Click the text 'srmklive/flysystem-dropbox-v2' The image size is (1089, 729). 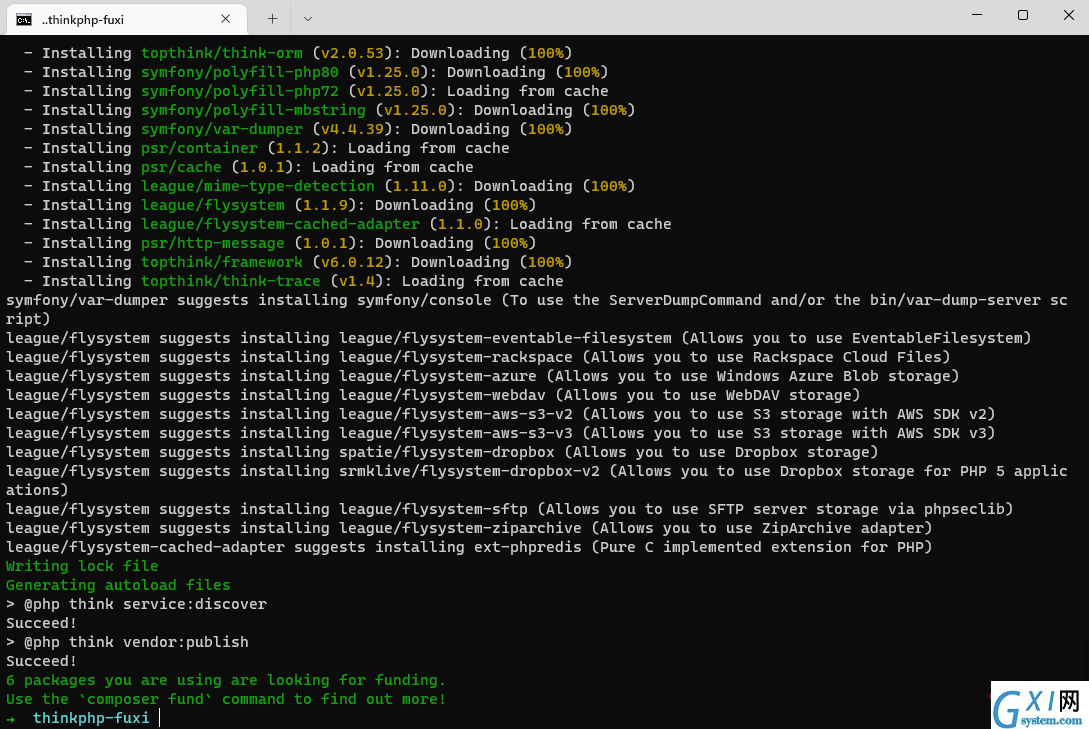tap(469, 471)
